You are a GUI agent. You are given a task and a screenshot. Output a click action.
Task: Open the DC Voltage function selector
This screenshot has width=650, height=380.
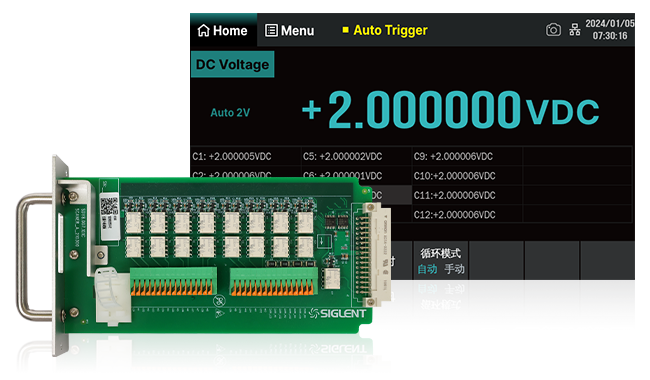(x=232, y=64)
